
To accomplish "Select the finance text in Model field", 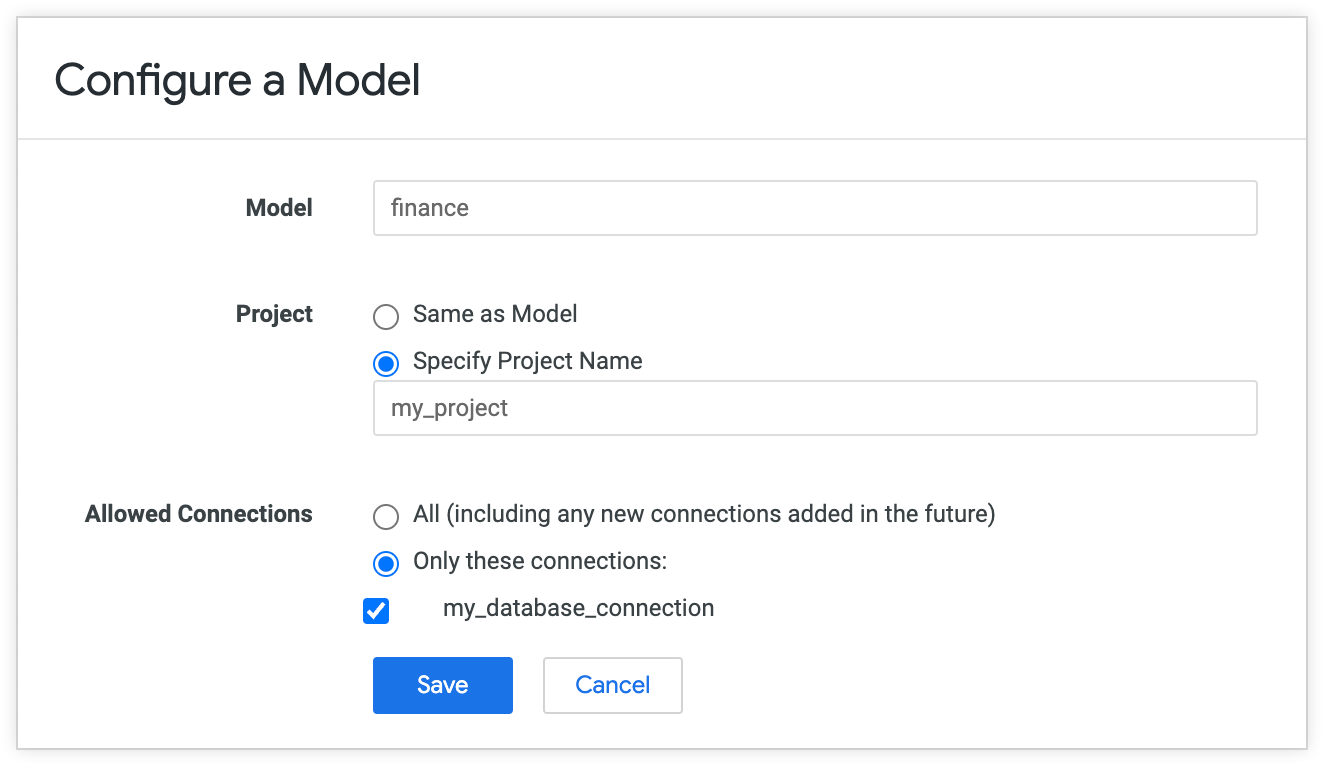I will pyautogui.click(x=431, y=208).
